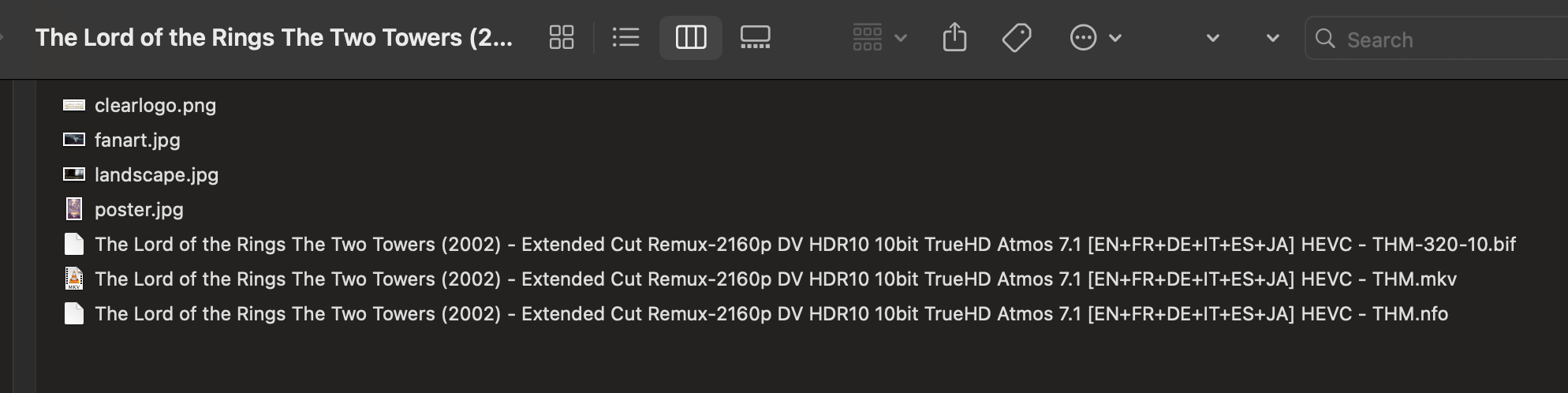Screen dimensions: 1568x393
Task: Select the THM.nfo file
Action: pyautogui.click(x=771, y=313)
